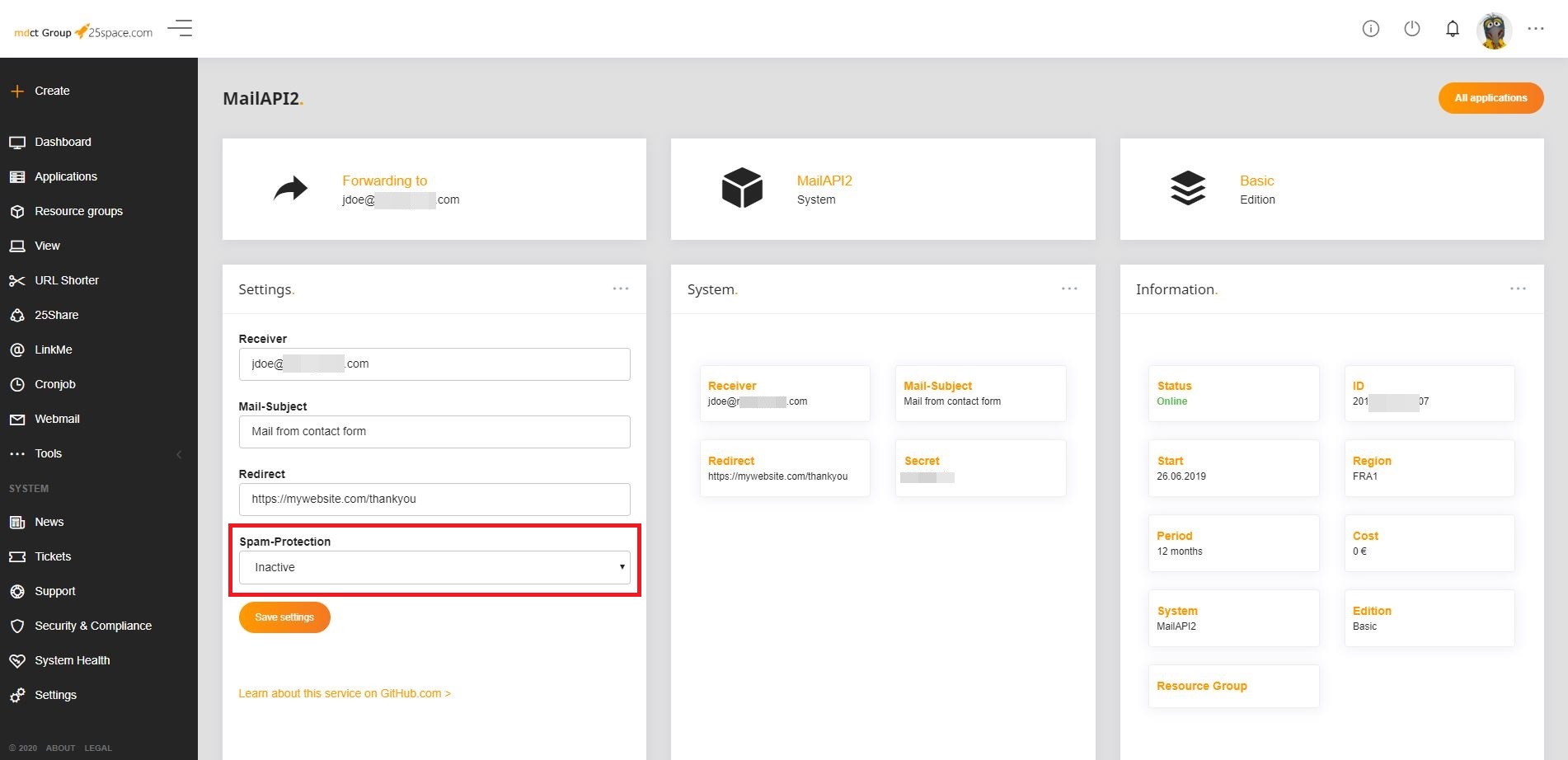This screenshot has height=760, width=1568.
Task: Click the Webmail envelope icon
Action: (17, 419)
